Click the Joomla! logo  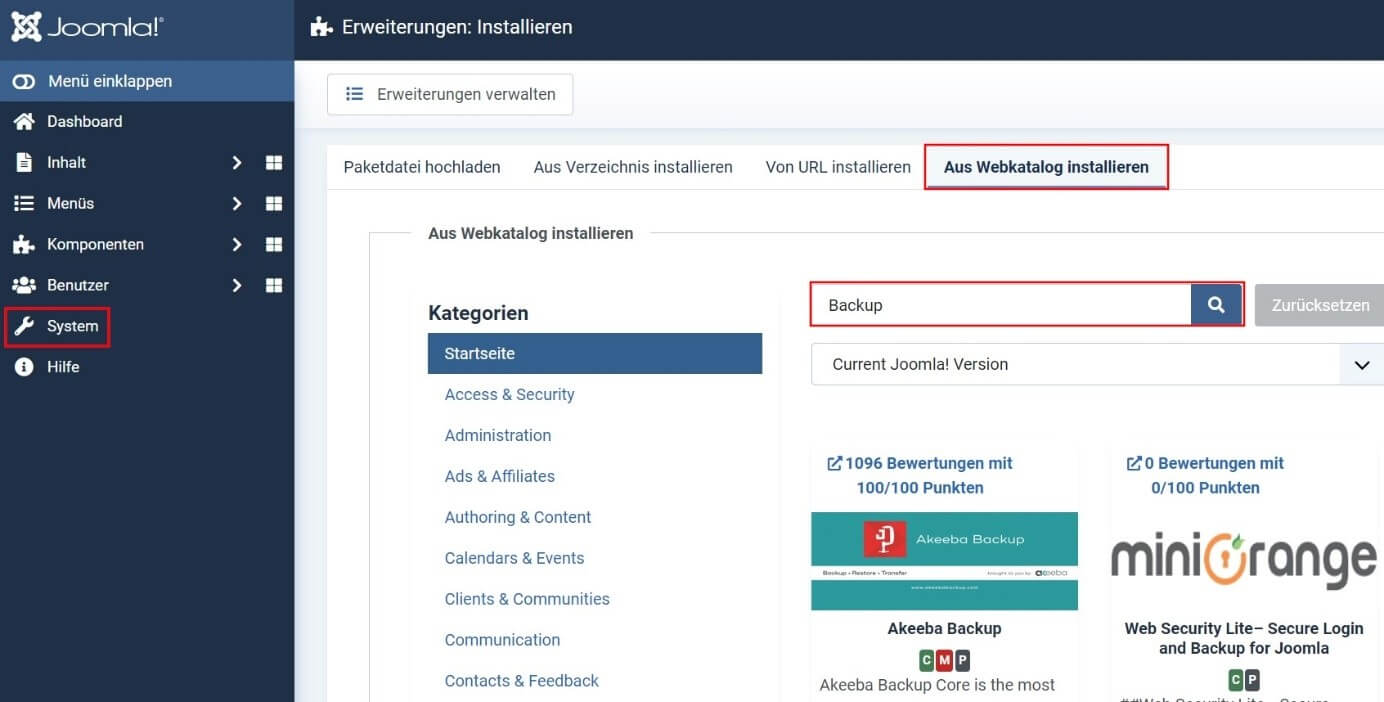click(x=87, y=28)
